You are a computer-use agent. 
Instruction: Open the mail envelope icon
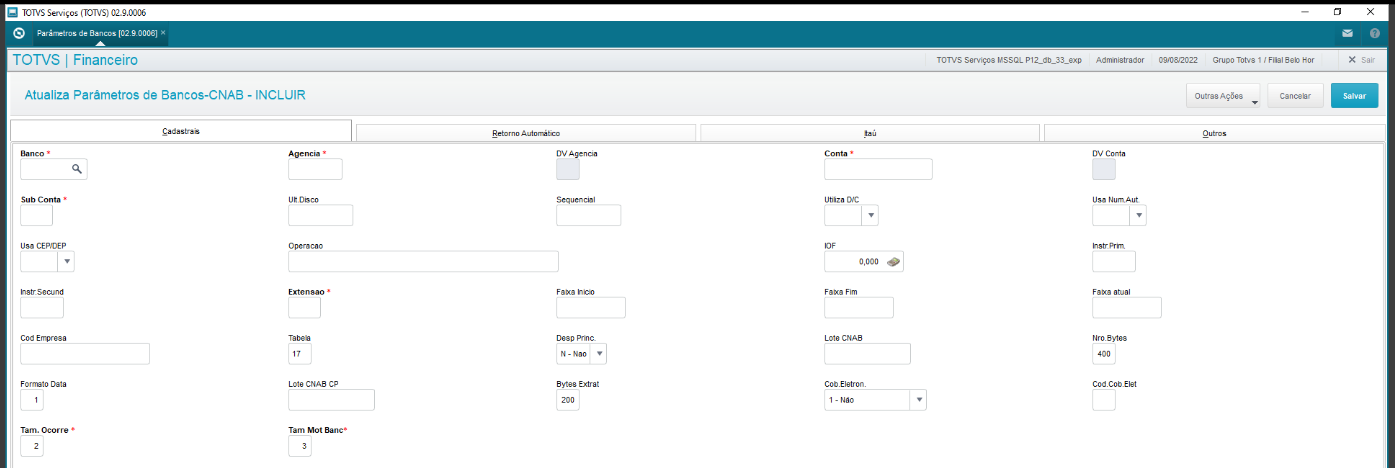tap(1348, 33)
